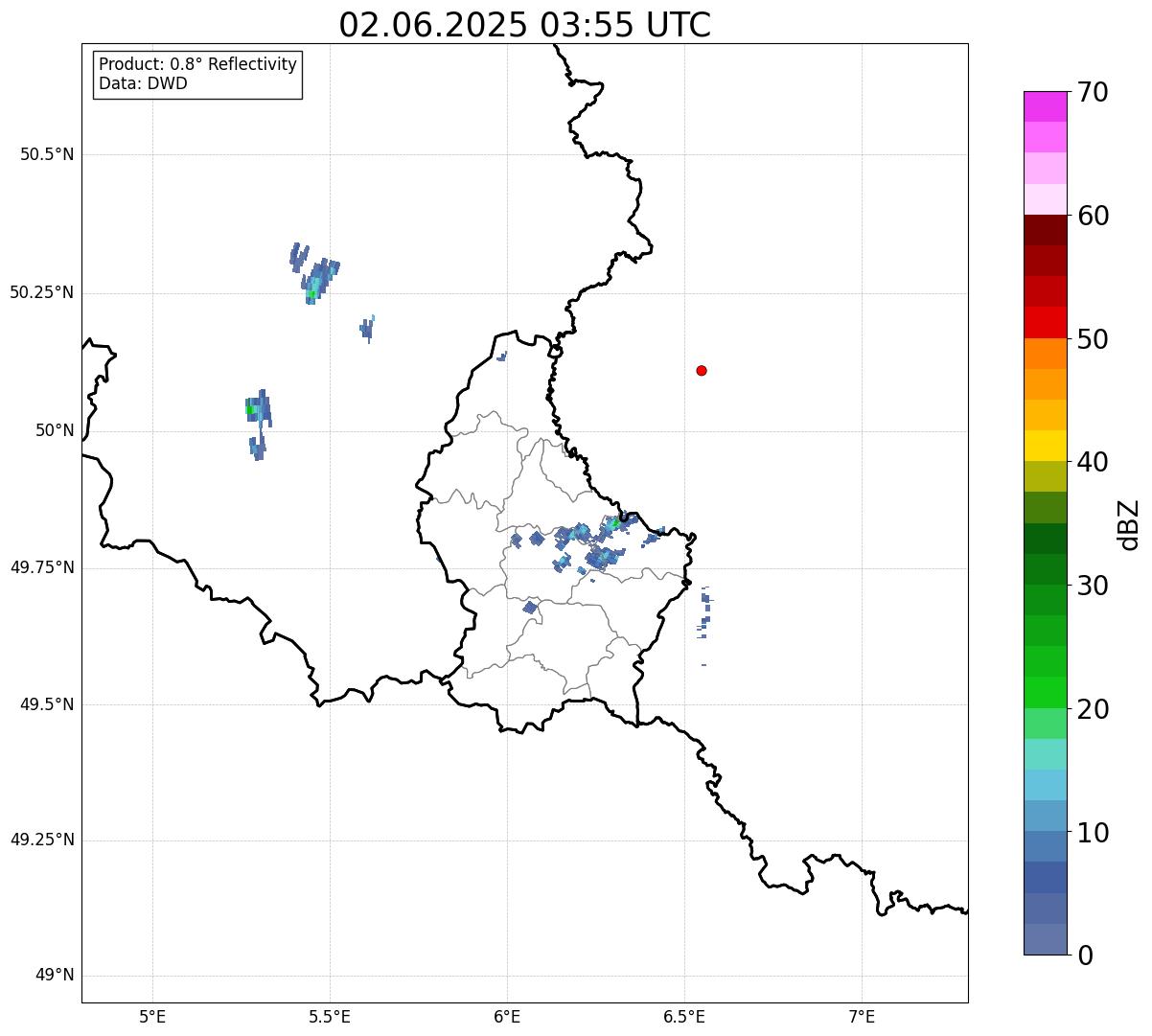Click the 6°E longitude label
Screen dimensions: 1152x1036
point(507,1016)
